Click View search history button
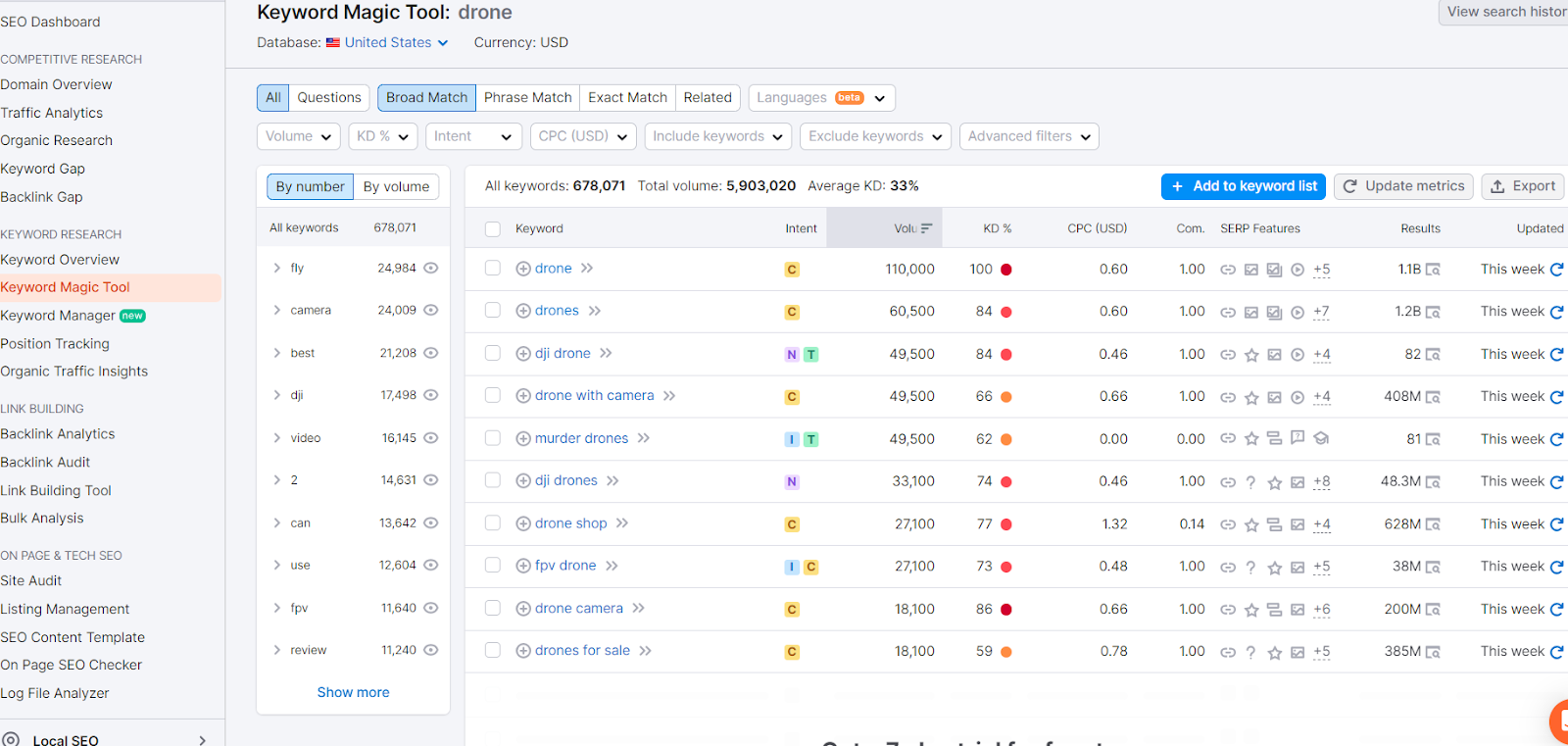1568x746 pixels. click(1503, 12)
